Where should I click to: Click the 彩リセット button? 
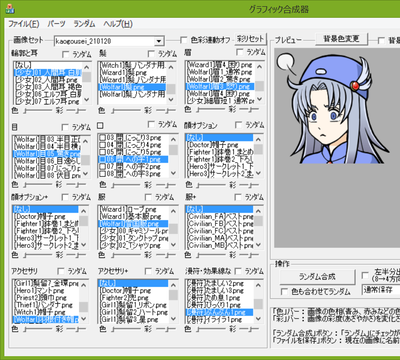250,39
